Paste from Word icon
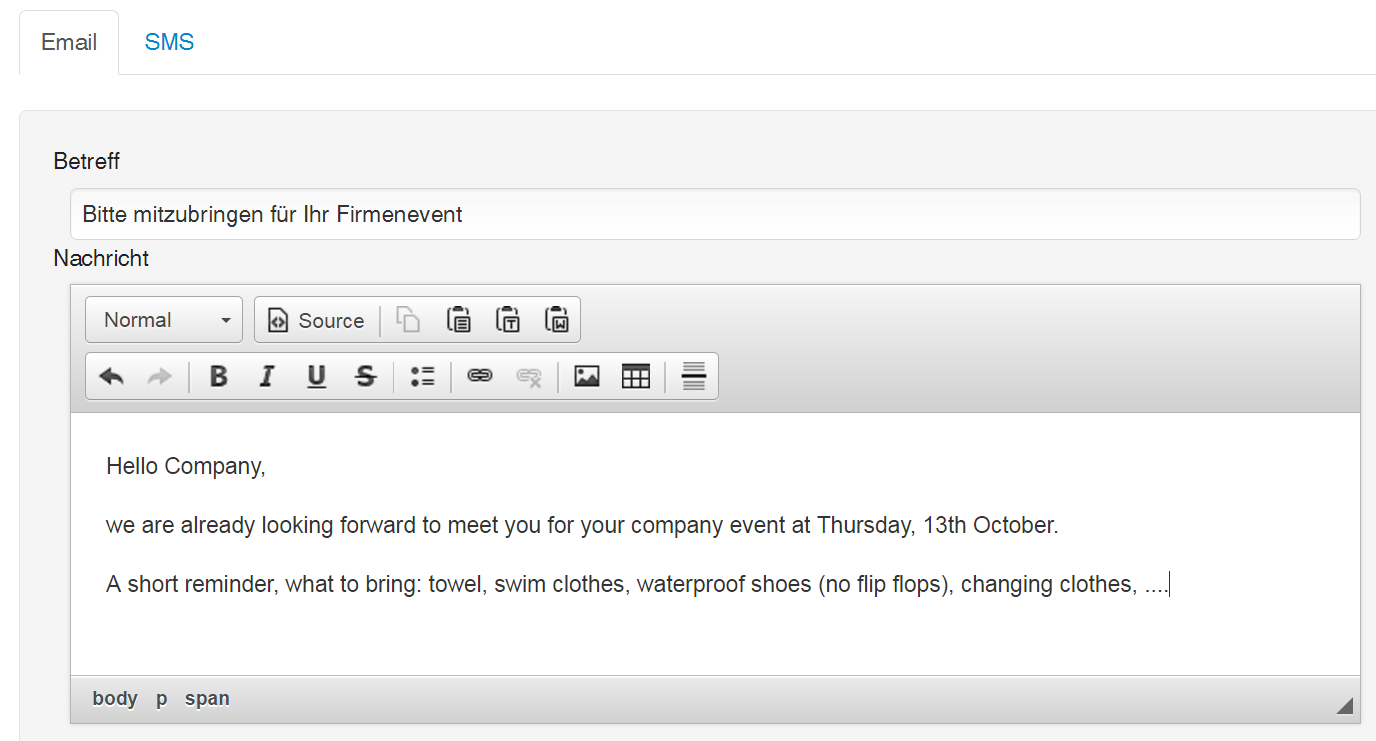This screenshot has width=1376, height=741. [x=556, y=320]
